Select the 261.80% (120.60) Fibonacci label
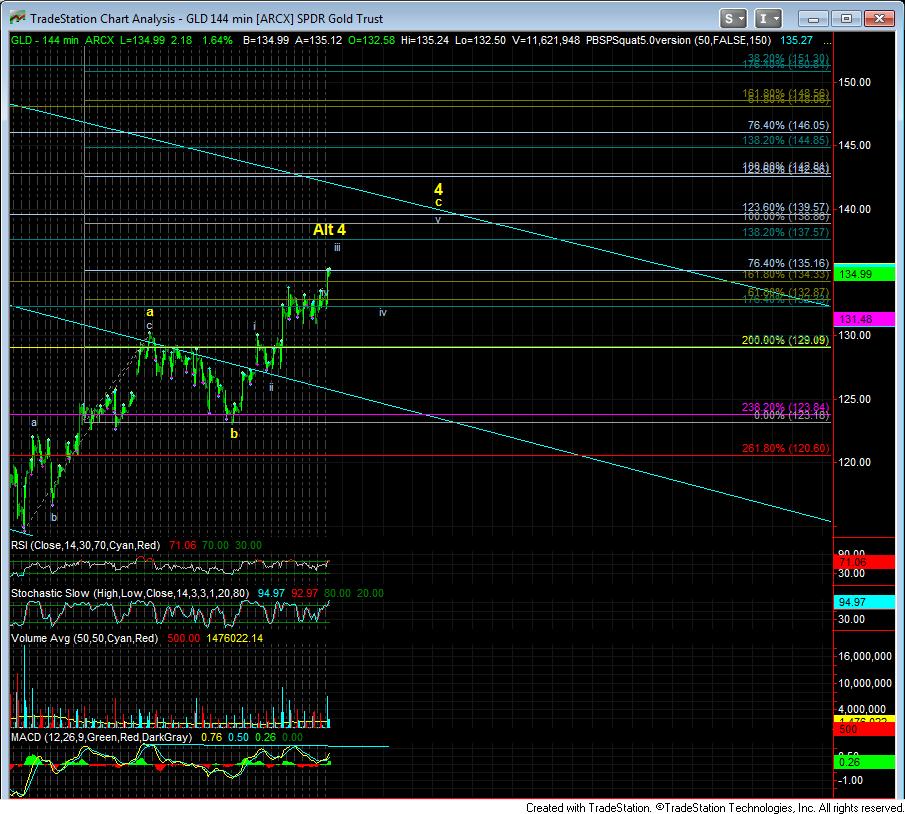The image size is (905, 814). point(785,449)
